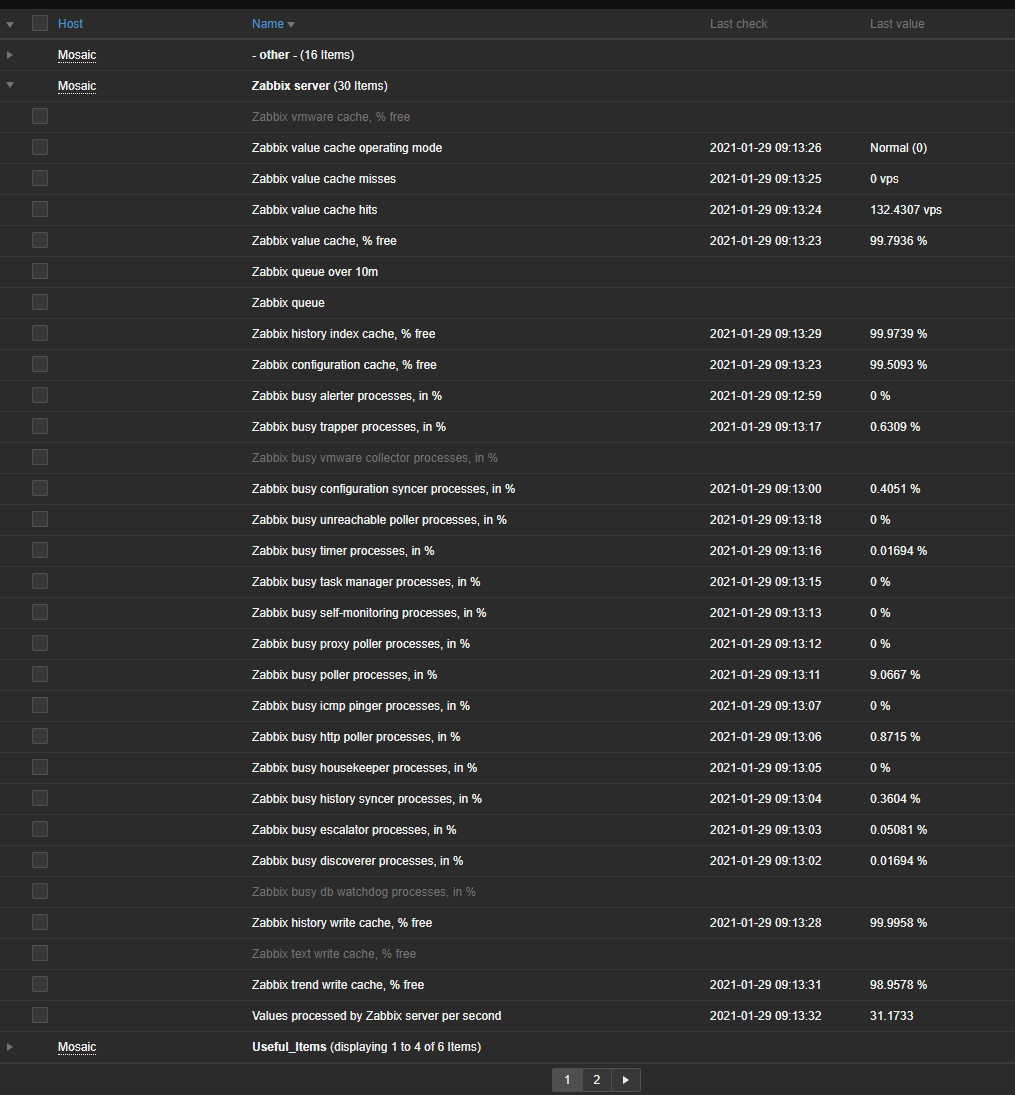
Task: Check the 'Zabbix queue over 10m' checkbox
Action: 39,270
